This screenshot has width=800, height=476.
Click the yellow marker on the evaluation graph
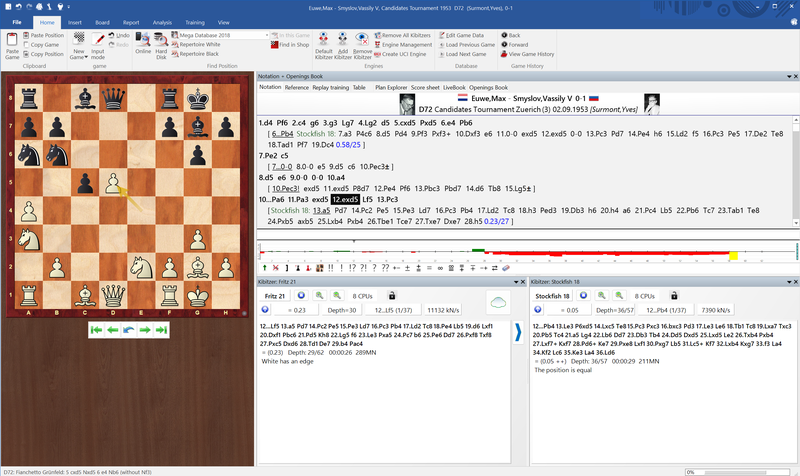point(733,255)
